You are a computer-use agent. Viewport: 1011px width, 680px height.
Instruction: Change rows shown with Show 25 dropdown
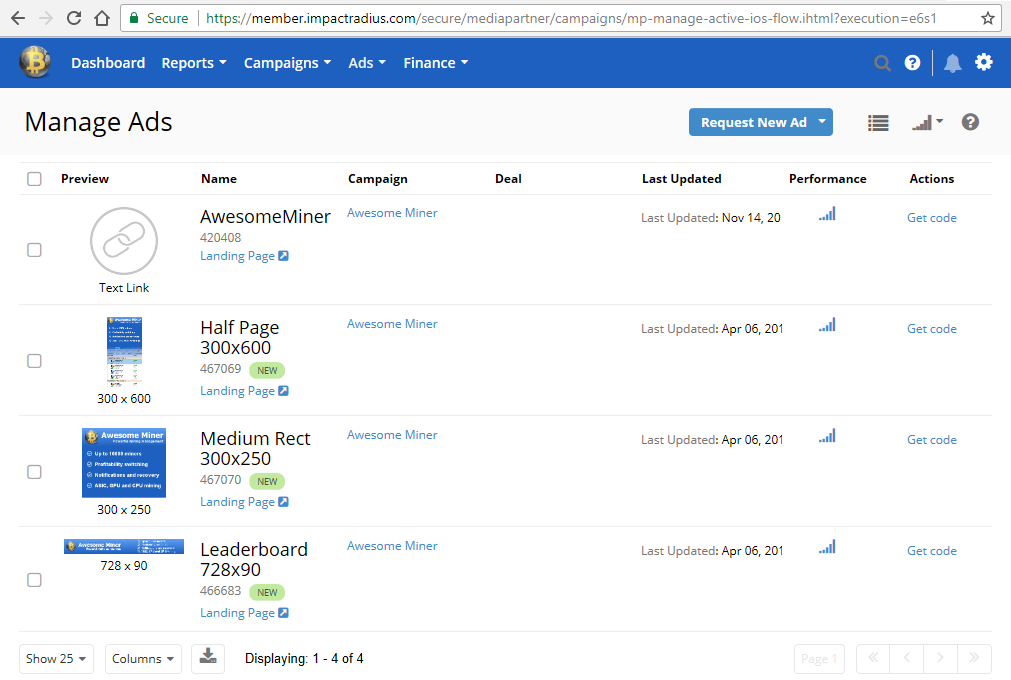point(56,659)
